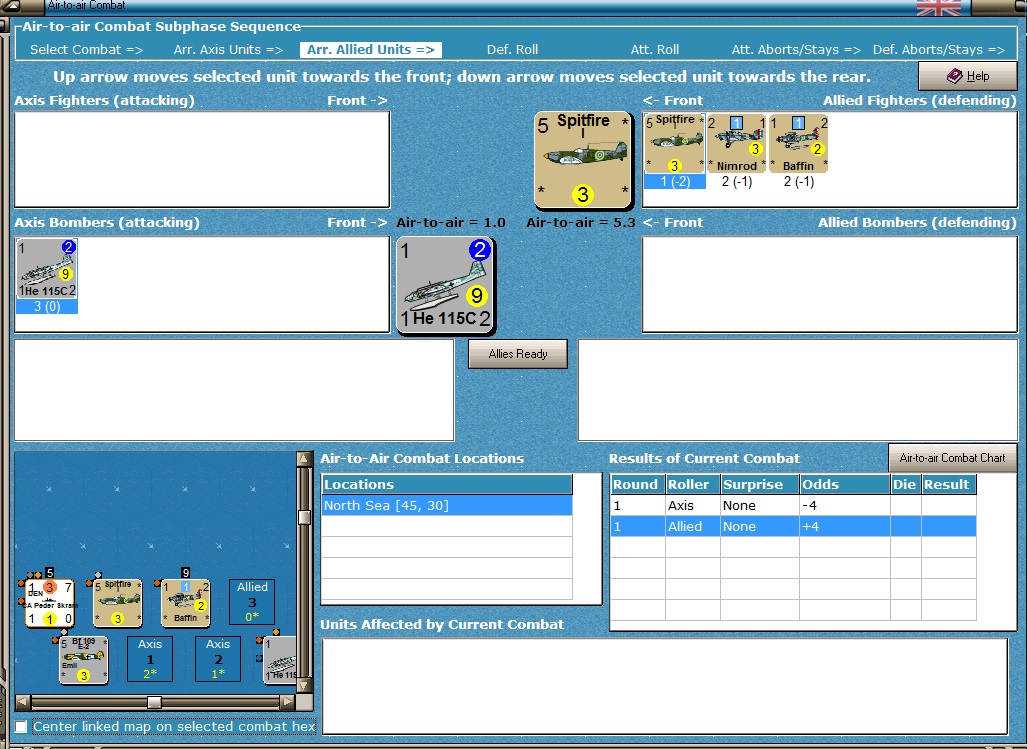Click the map's scroll down arrow
This screenshot has width=1027, height=749.
tap(304, 685)
